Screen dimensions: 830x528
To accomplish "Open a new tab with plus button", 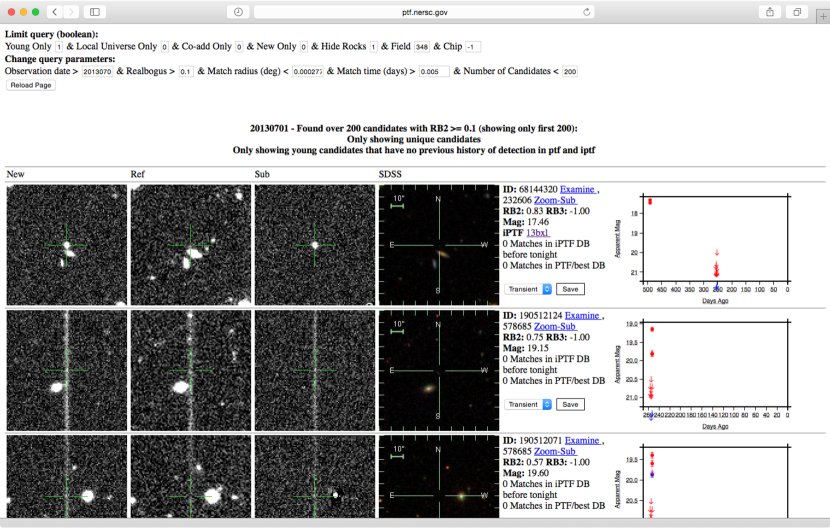I will (823, 16).
